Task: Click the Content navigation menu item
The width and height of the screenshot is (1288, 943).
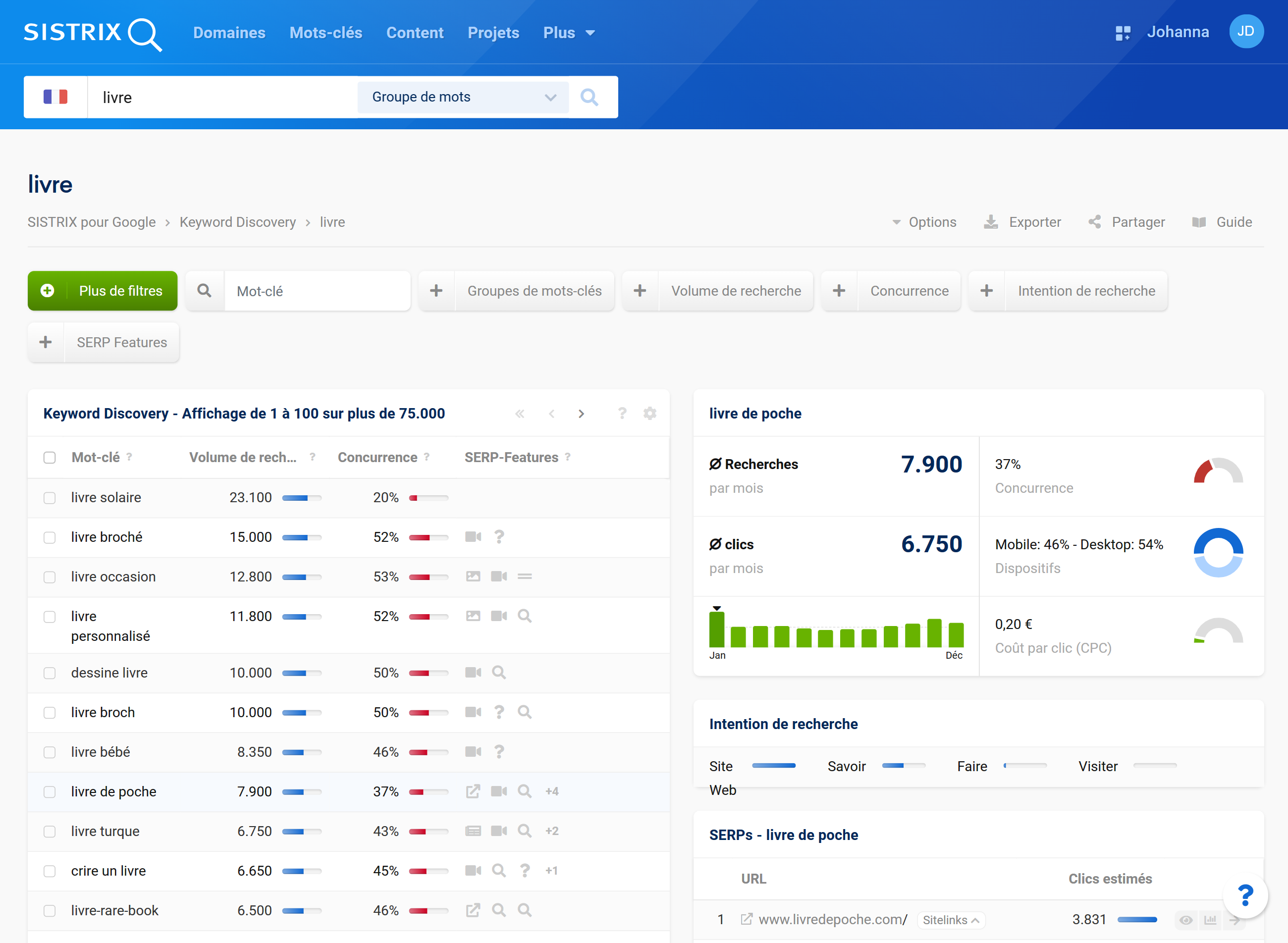Action: click(x=415, y=33)
